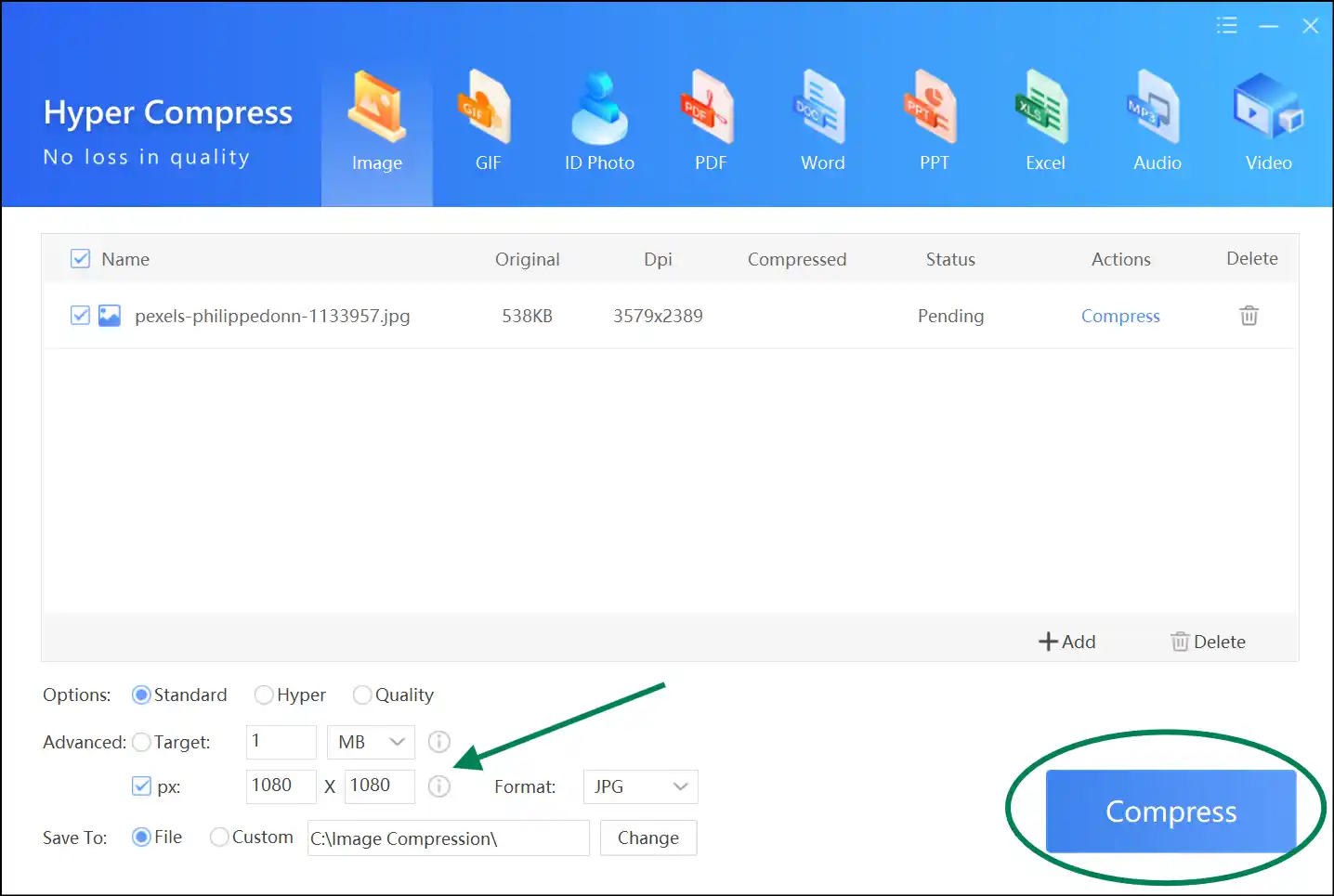Select the Custom save-to radio button
This screenshot has width=1334, height=896.
click(x=219, y=837)
